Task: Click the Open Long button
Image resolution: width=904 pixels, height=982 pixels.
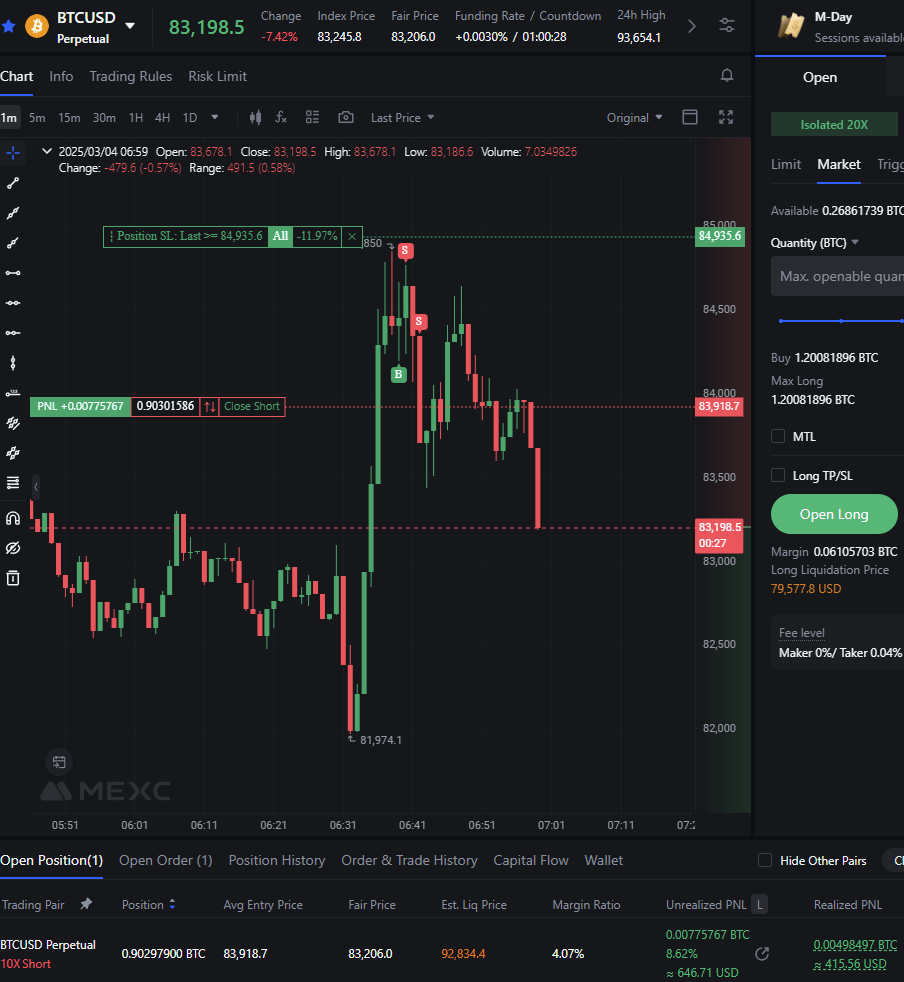Action: point(834,514)
